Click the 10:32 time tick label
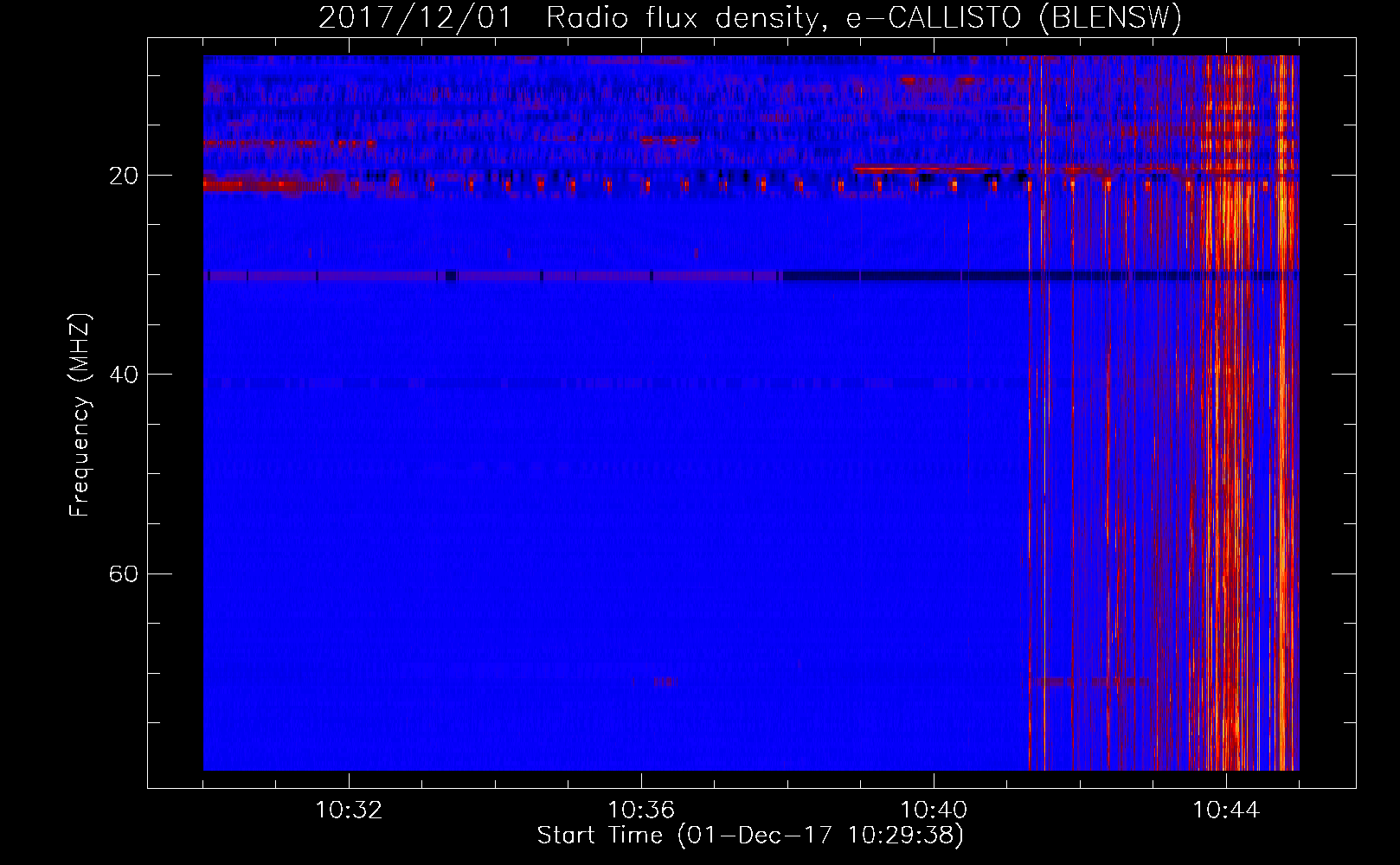Image resolution: width=1400 pixels, height=865 pixels. (349, 811)
